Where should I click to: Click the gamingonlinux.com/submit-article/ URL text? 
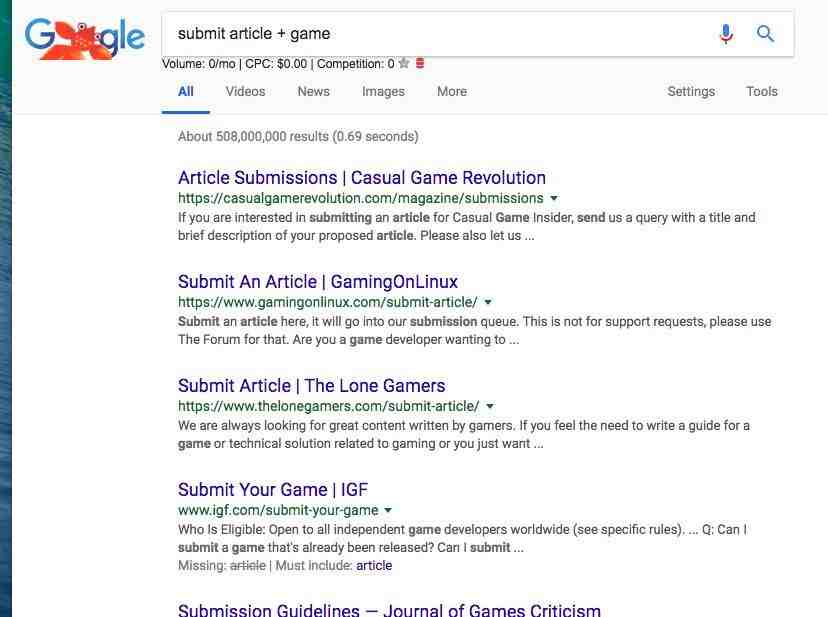tap(327, 302)
